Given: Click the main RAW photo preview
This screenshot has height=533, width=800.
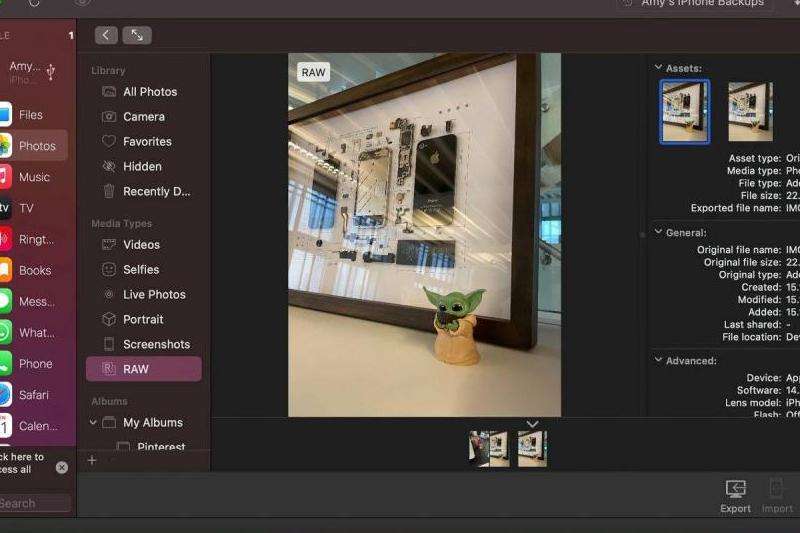Looking at the screenshot, I should click(x=424, y=235).
